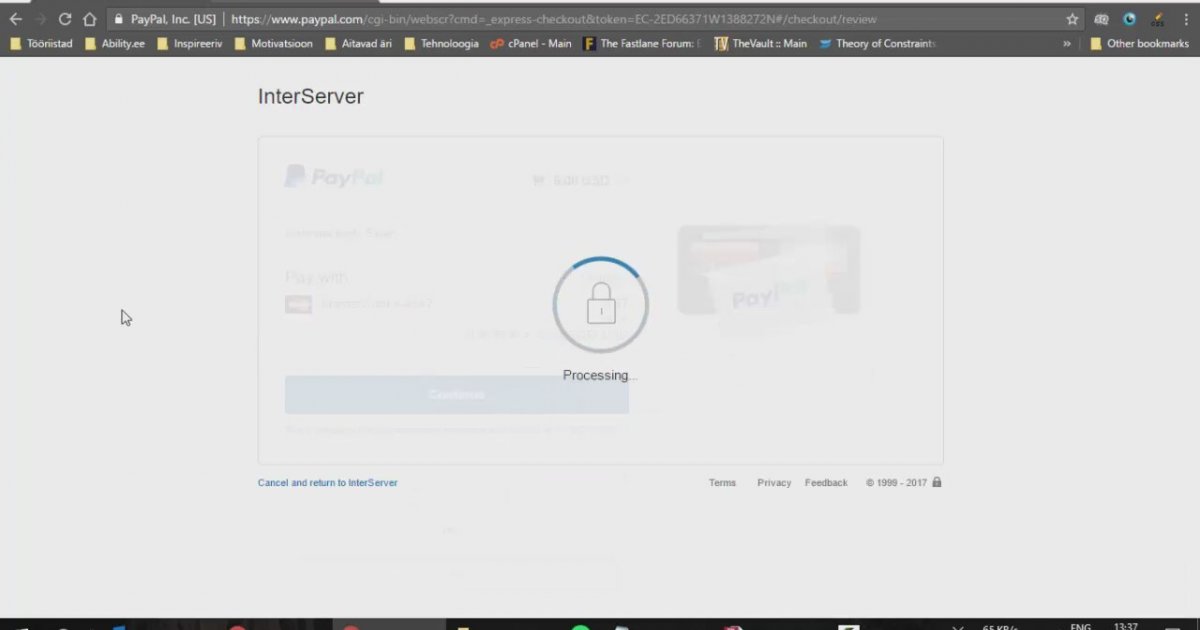Open The Fastlane Forum bookmark
1200x630 pixels.
(x=642, y=44)
